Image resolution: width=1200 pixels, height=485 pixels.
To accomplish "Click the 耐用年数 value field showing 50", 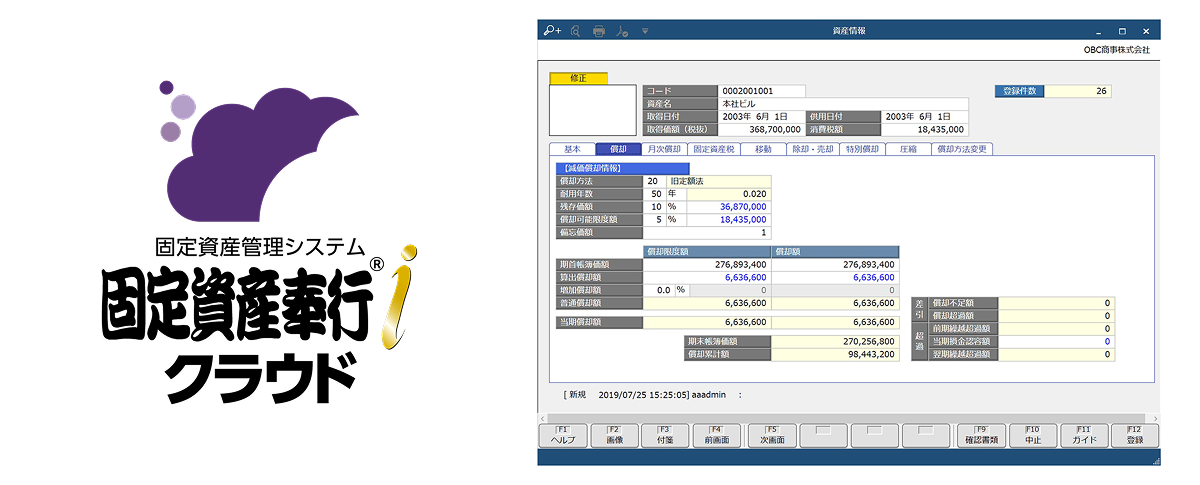I will pyautogui.click(x=653, y=194).
